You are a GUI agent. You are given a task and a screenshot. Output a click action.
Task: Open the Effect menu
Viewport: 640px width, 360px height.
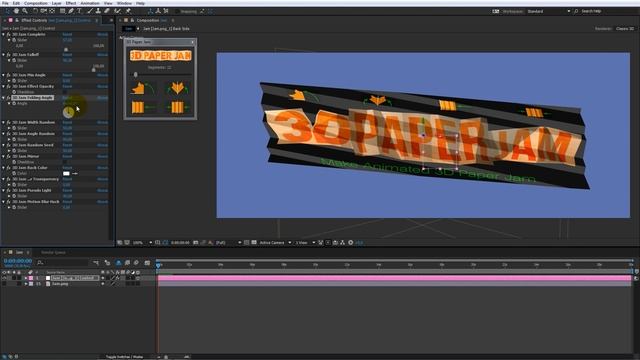(x=71, y=3)
